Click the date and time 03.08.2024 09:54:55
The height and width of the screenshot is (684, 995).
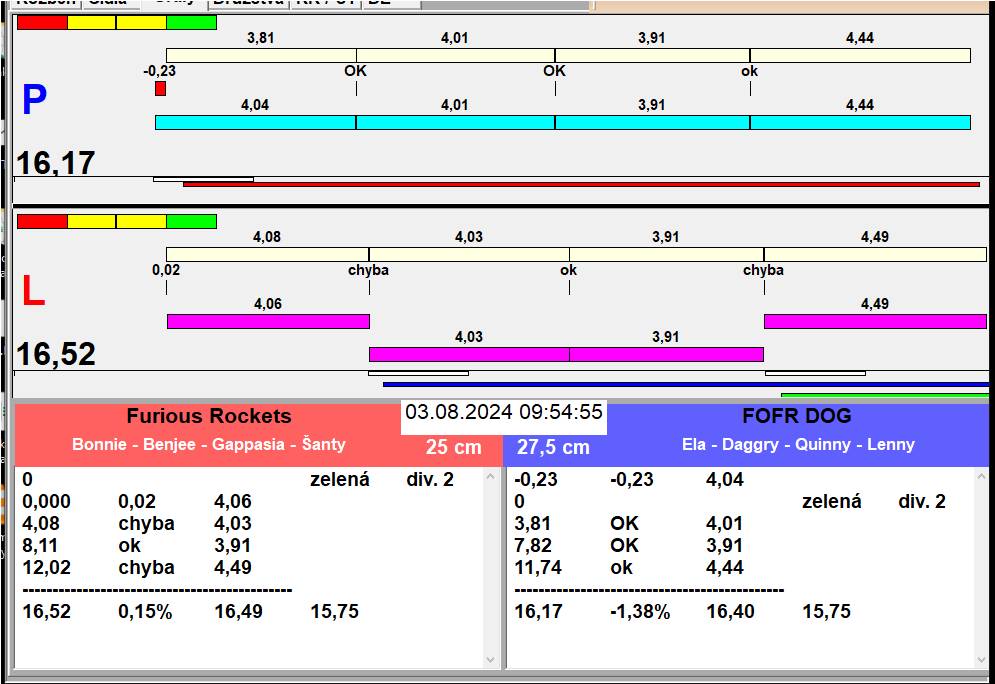(x=504, y=412)
